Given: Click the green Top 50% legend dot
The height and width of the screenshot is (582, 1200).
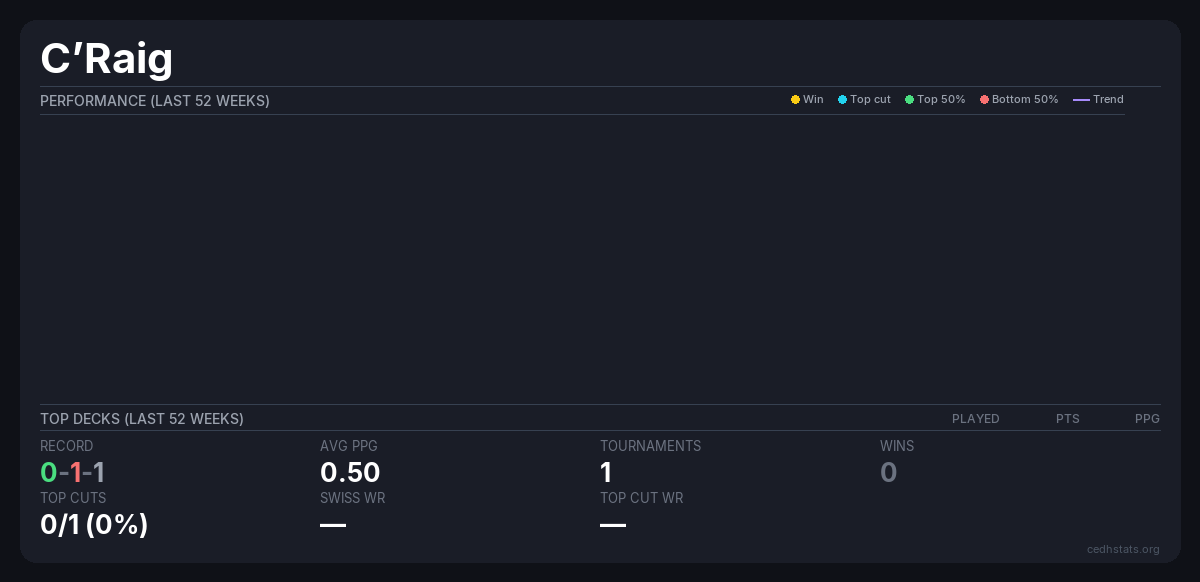Looking at the screenshot, I should pyautogui.click(x=909, y=100).
